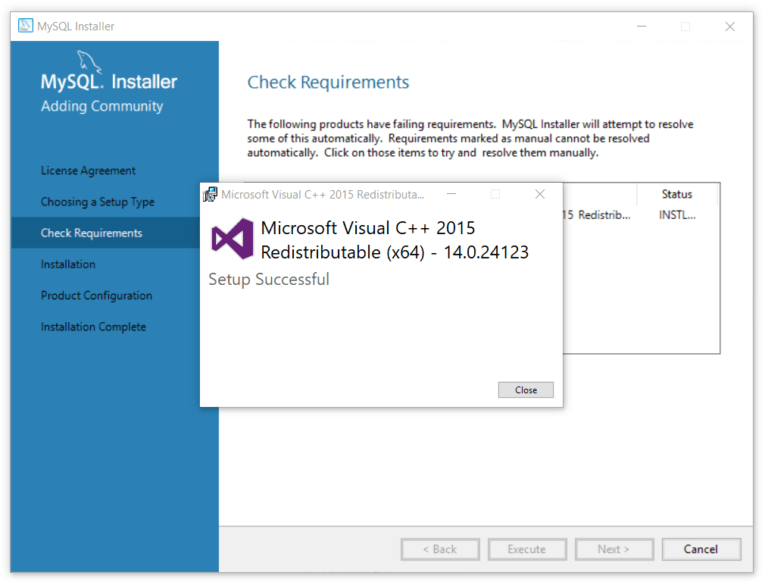The image size is (768, 585).
Task: Click the < Back button
Action: [440, 549]
